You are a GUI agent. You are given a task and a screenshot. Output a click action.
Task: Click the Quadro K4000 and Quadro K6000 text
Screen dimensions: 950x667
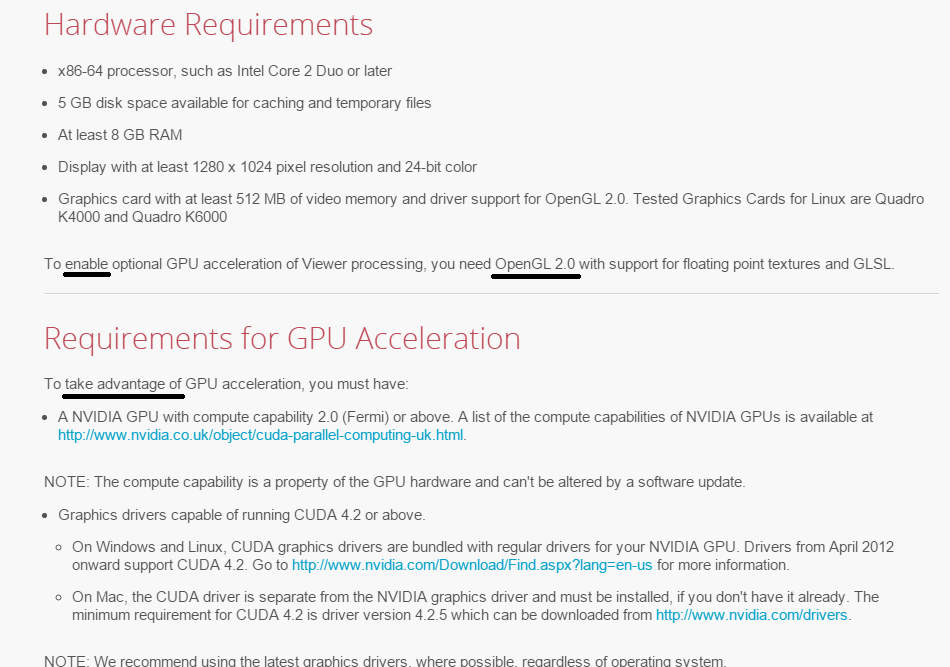(x=142, y=217)
